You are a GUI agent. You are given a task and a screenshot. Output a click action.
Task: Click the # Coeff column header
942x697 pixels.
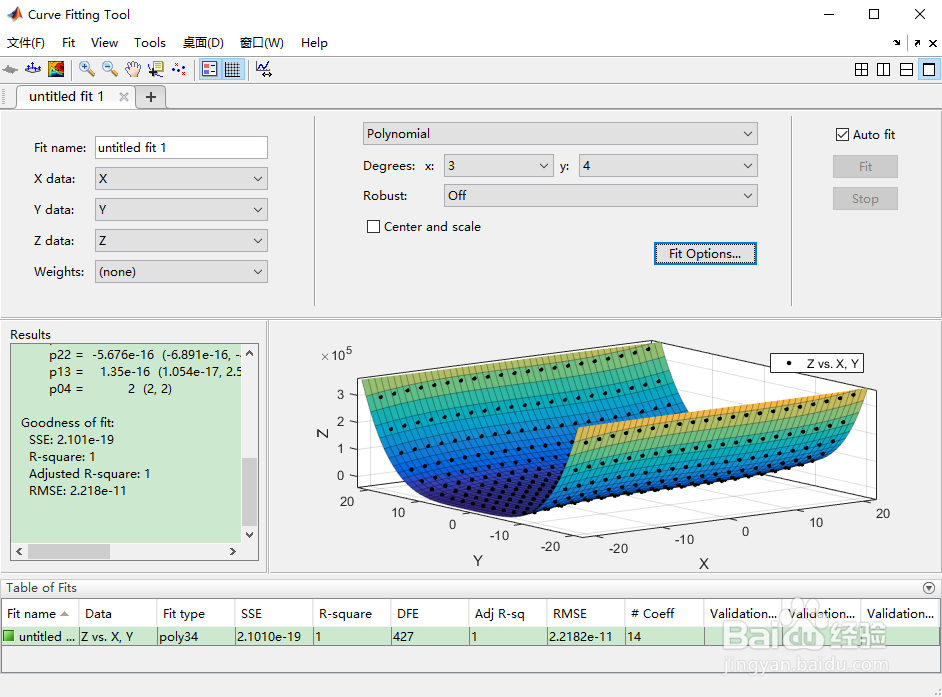click(664, 613)
